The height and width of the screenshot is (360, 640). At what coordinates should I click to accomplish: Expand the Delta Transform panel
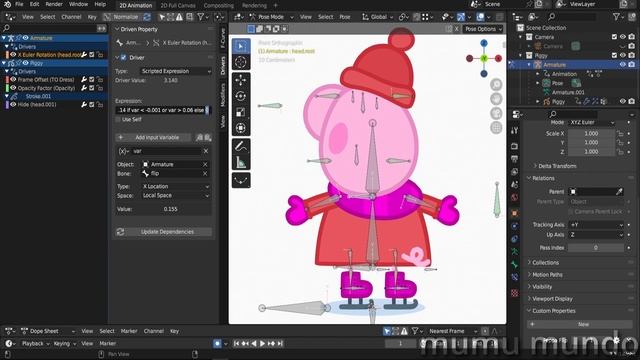[x=557, y=166]
